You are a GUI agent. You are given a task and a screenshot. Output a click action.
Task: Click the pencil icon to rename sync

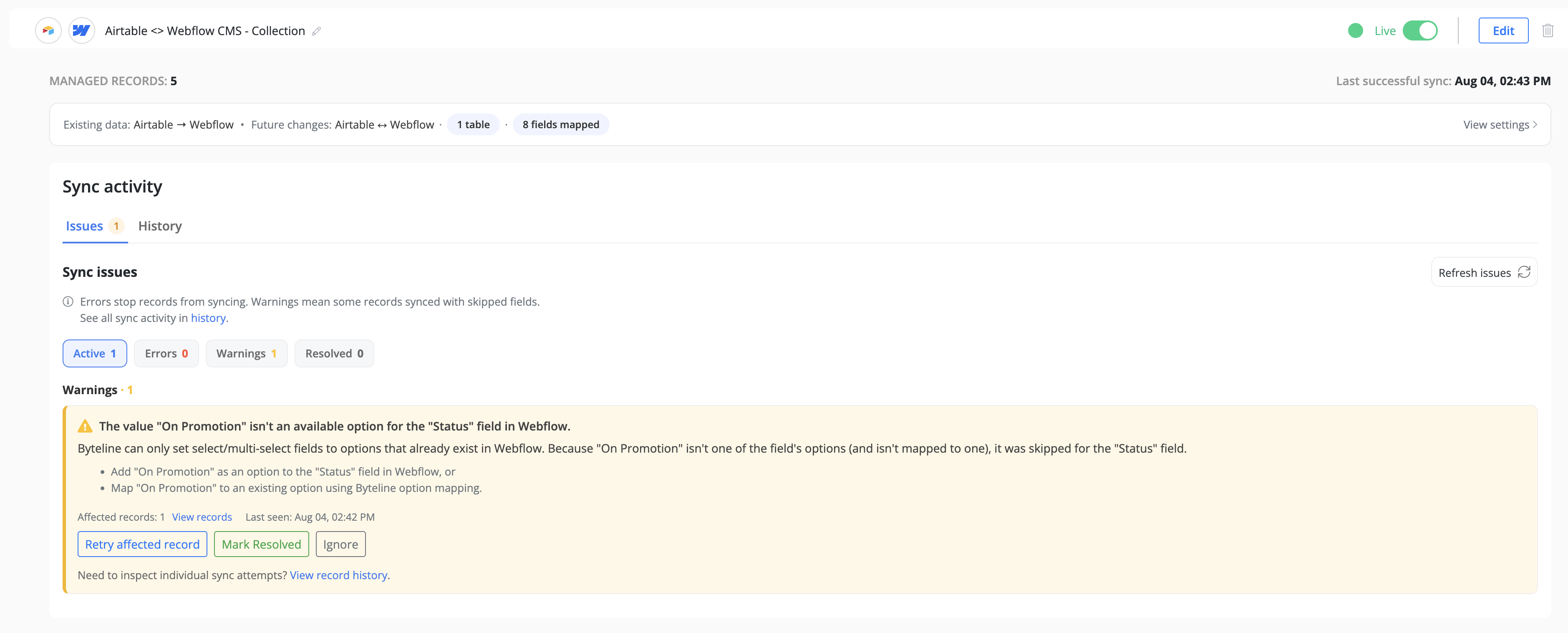(x=317, y=31)
